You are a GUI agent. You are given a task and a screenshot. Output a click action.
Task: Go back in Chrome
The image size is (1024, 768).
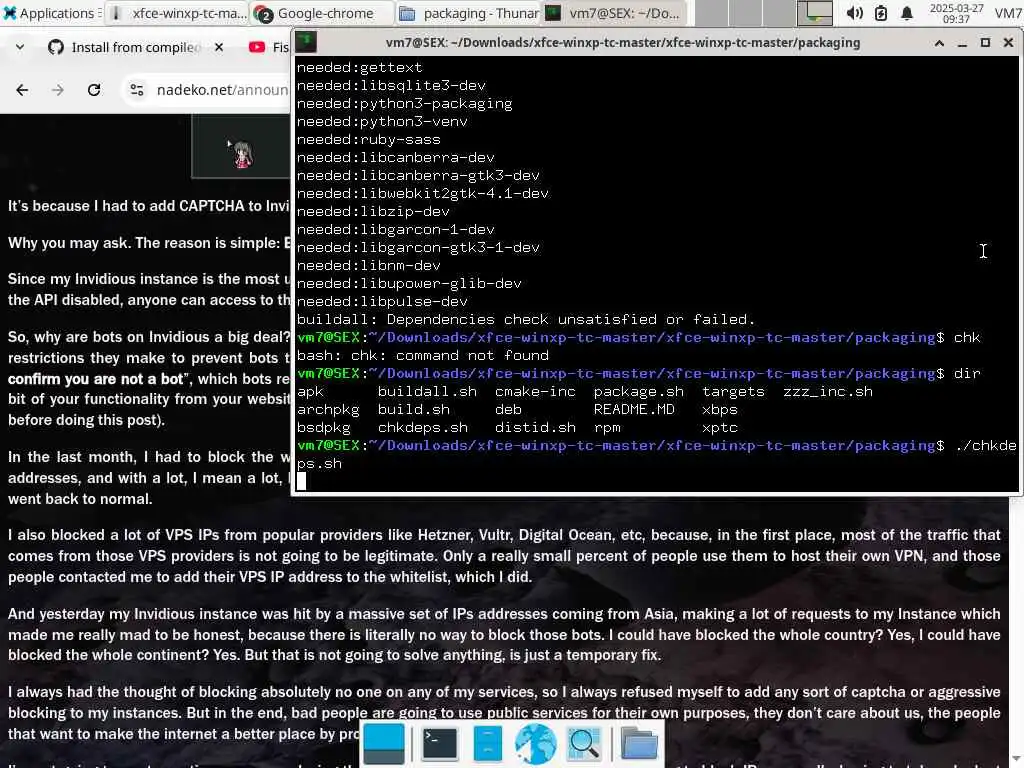22,90
